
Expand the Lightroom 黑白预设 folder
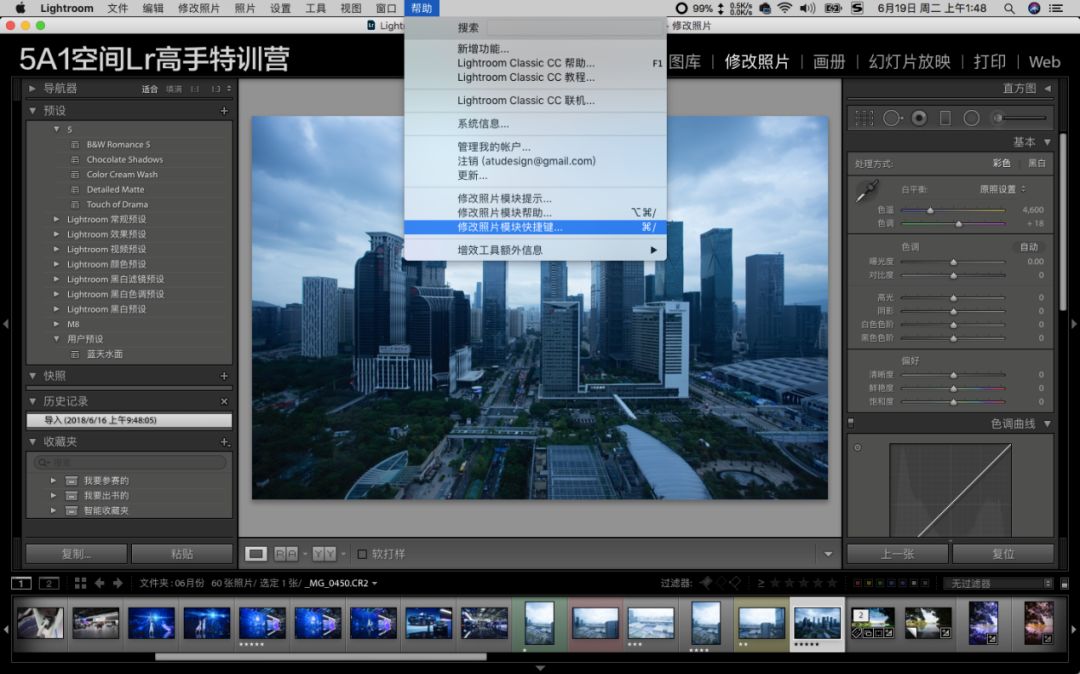point(56,309)
